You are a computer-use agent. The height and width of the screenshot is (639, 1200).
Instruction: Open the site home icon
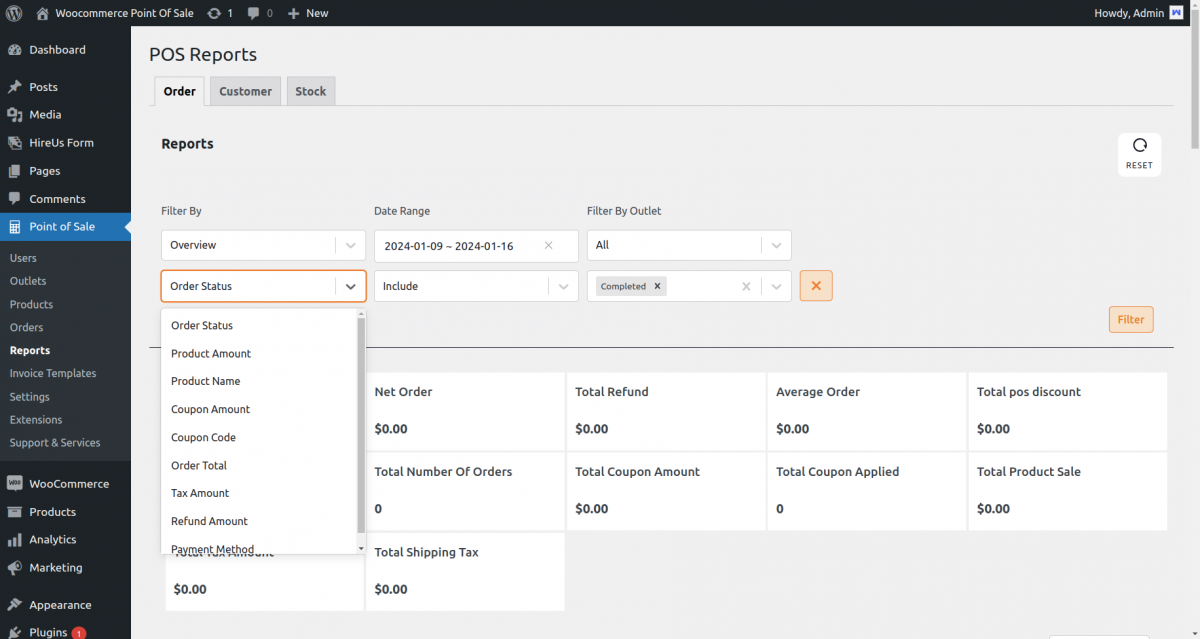pos(42,13)
